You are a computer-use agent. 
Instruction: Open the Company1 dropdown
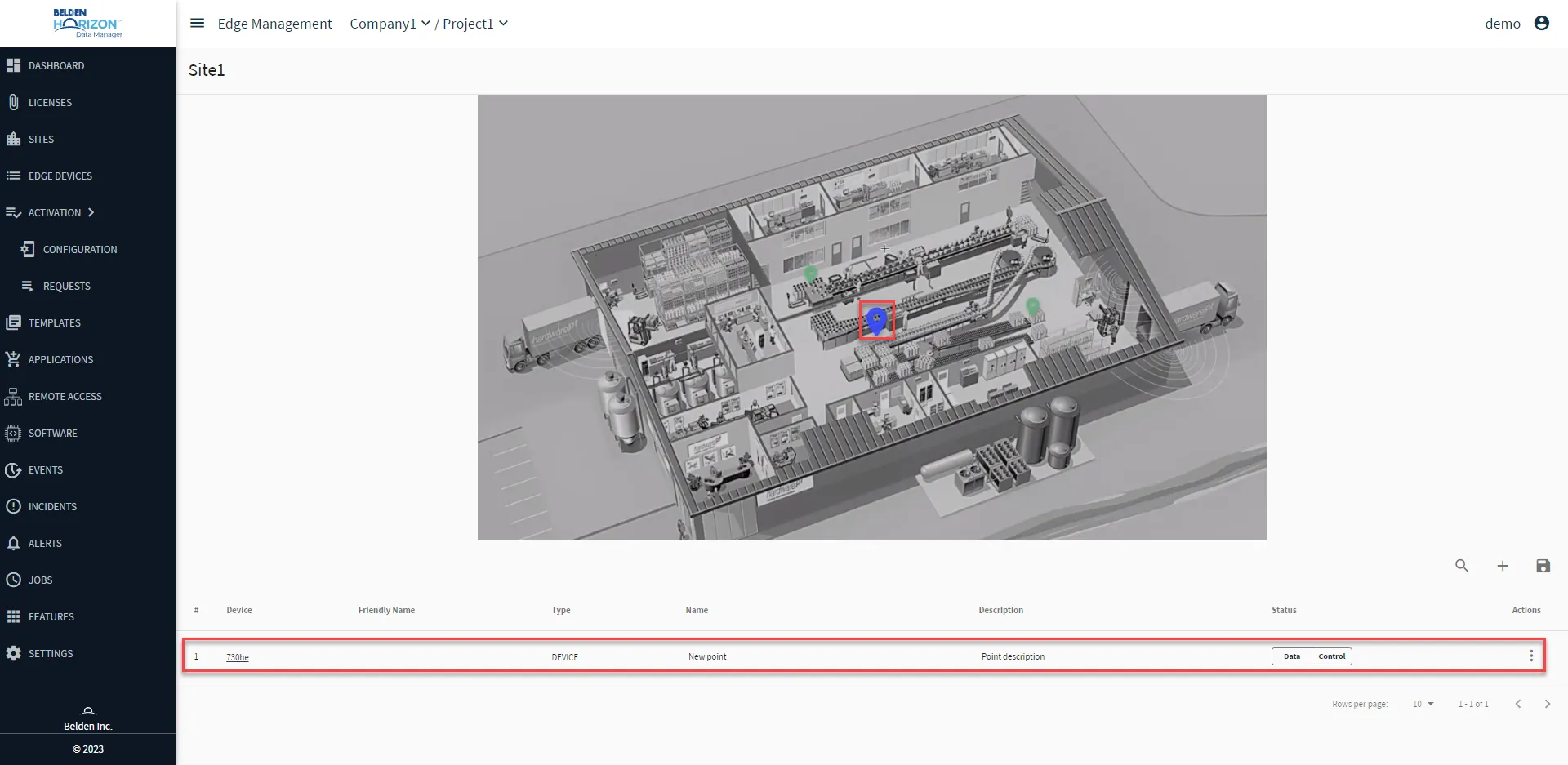point(390,24)
